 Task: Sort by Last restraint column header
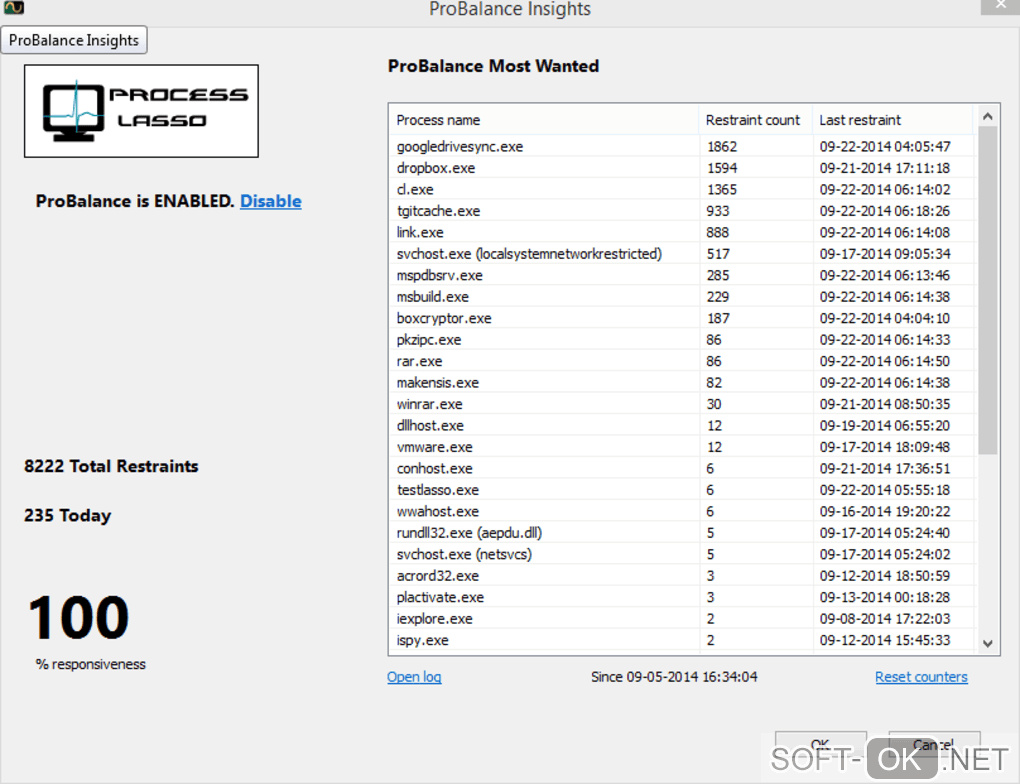892,120
